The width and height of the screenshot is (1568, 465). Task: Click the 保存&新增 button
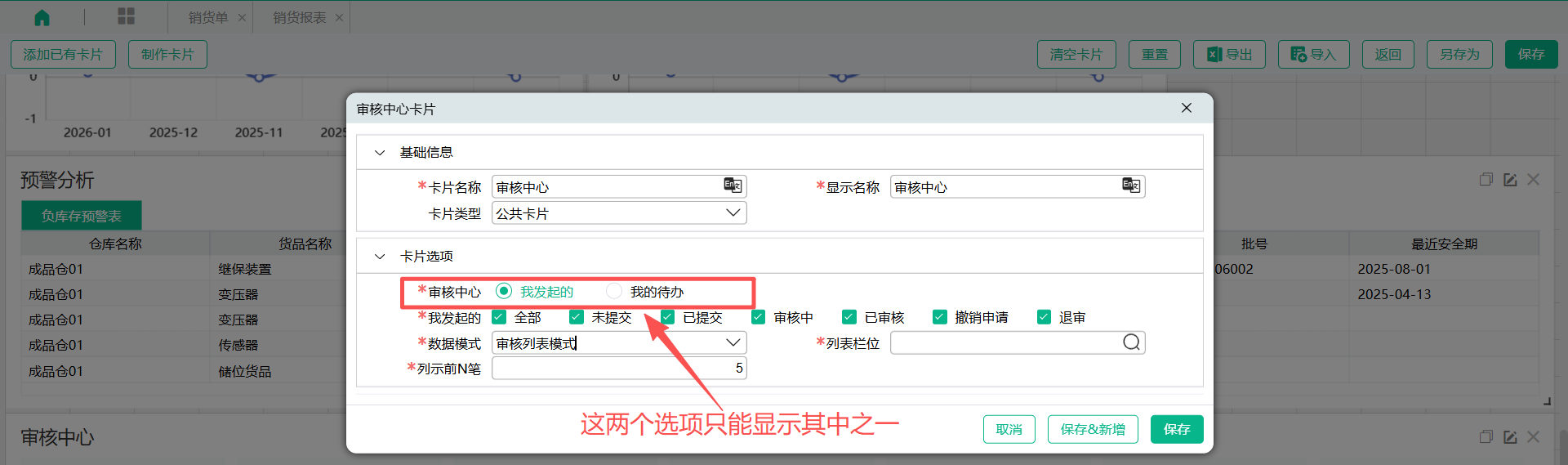pyautogui.click(x=1093, y=429)
